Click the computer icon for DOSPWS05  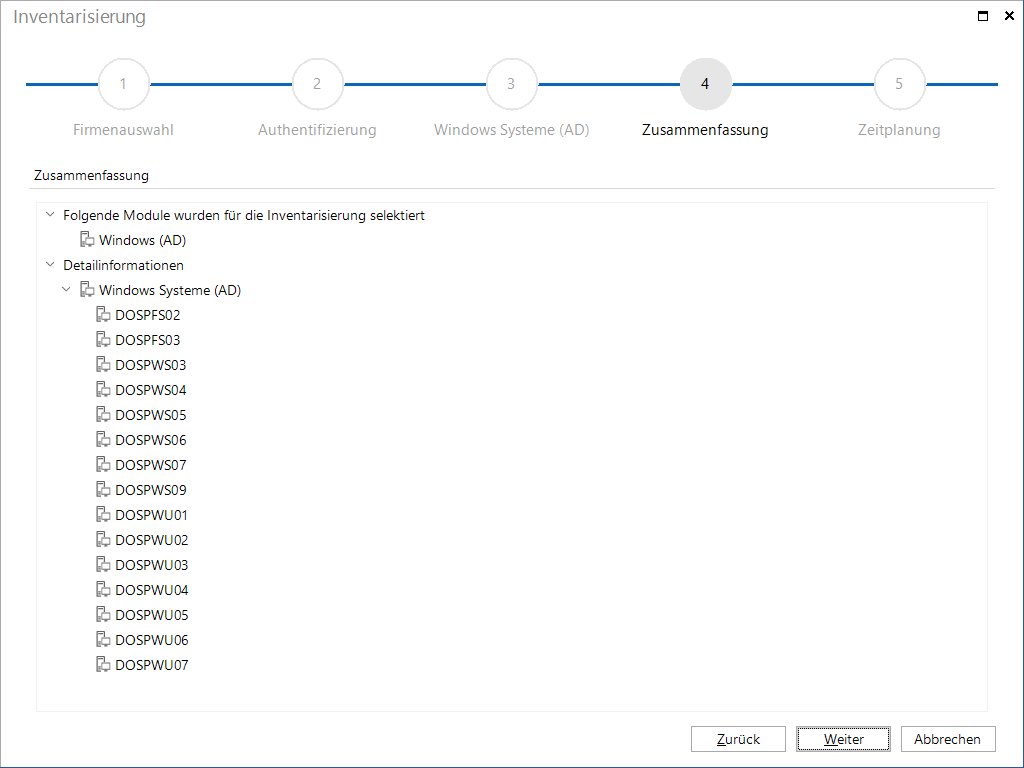tap(103, 415)
